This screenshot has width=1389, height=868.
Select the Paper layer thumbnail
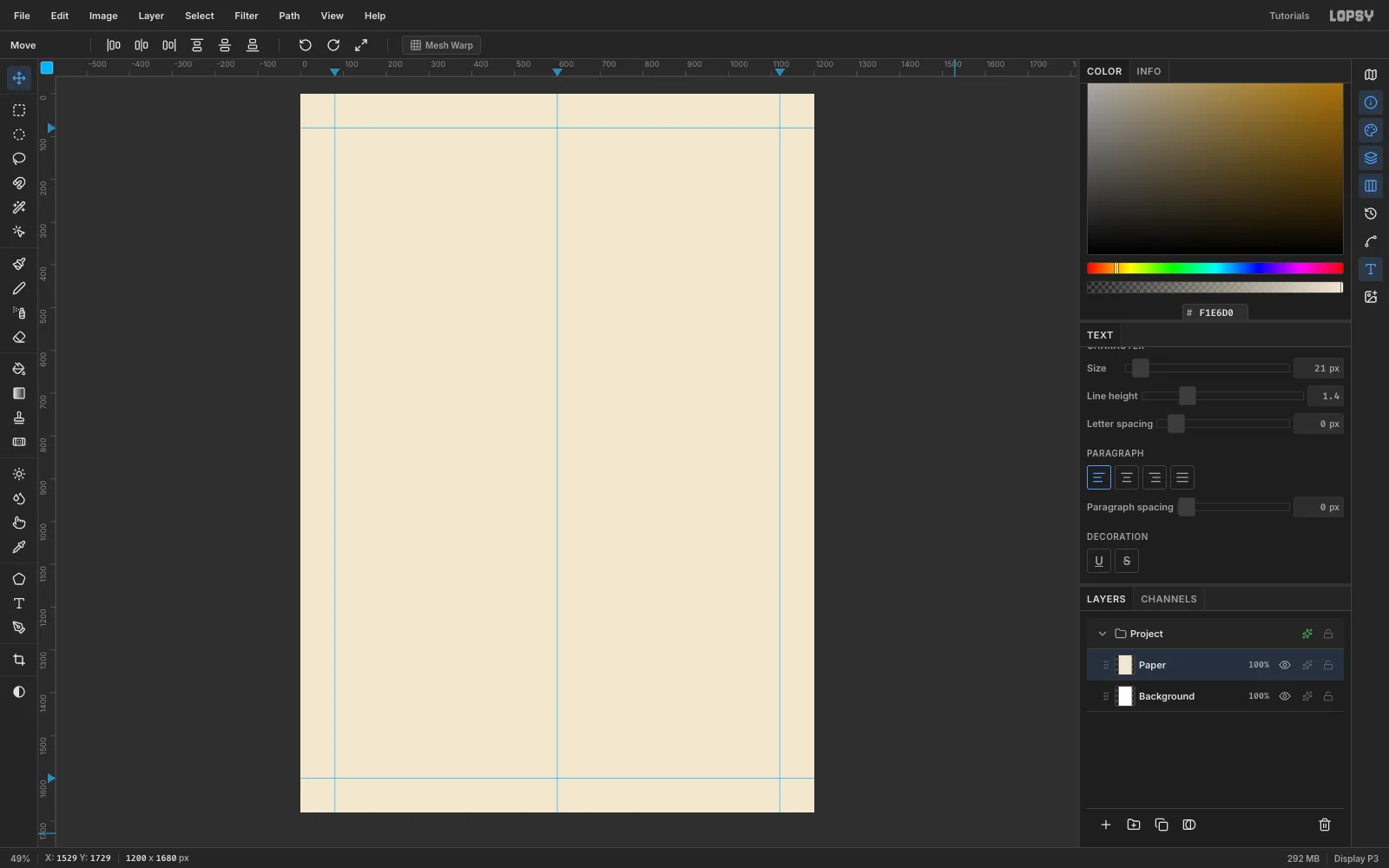(x=1125, y=665)
